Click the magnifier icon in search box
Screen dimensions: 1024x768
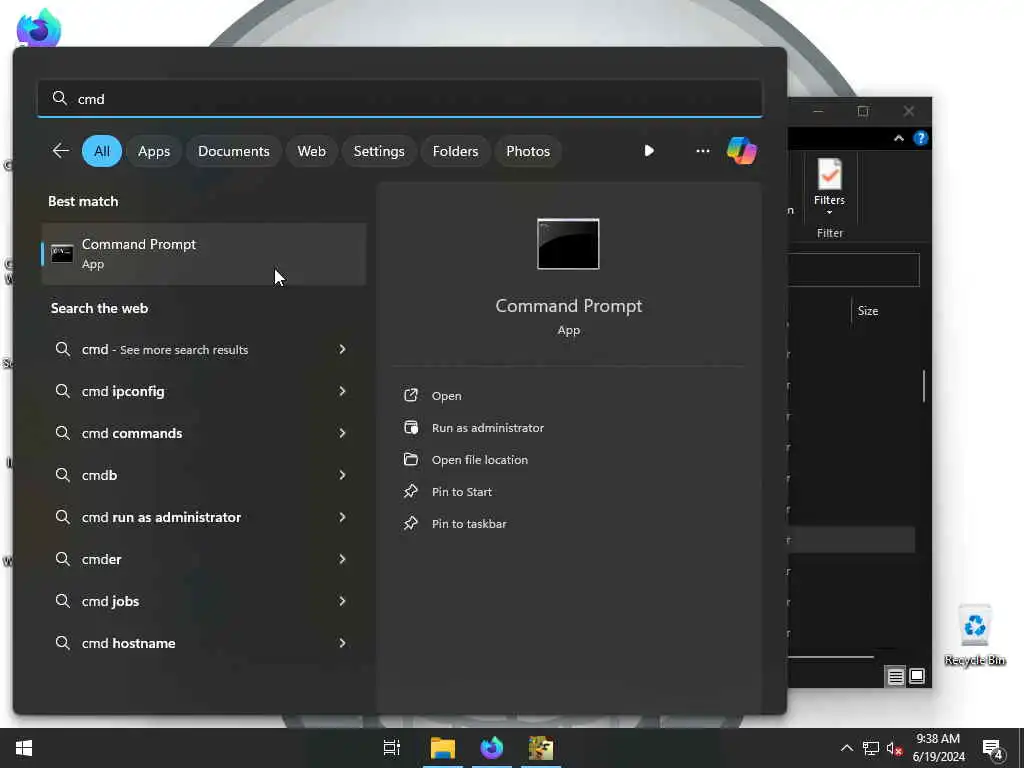tap(59, 99)
